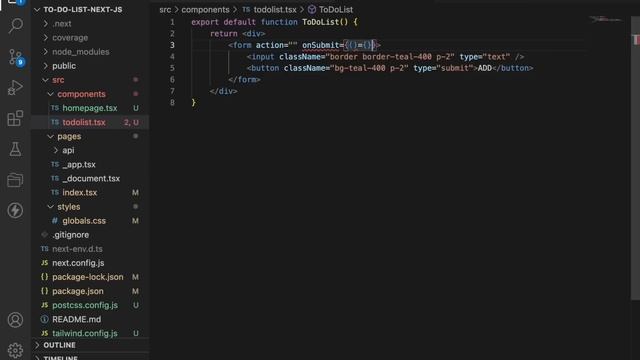
Task: Select todolist.tsx in explorer
Action: click(x=90, y=122)
